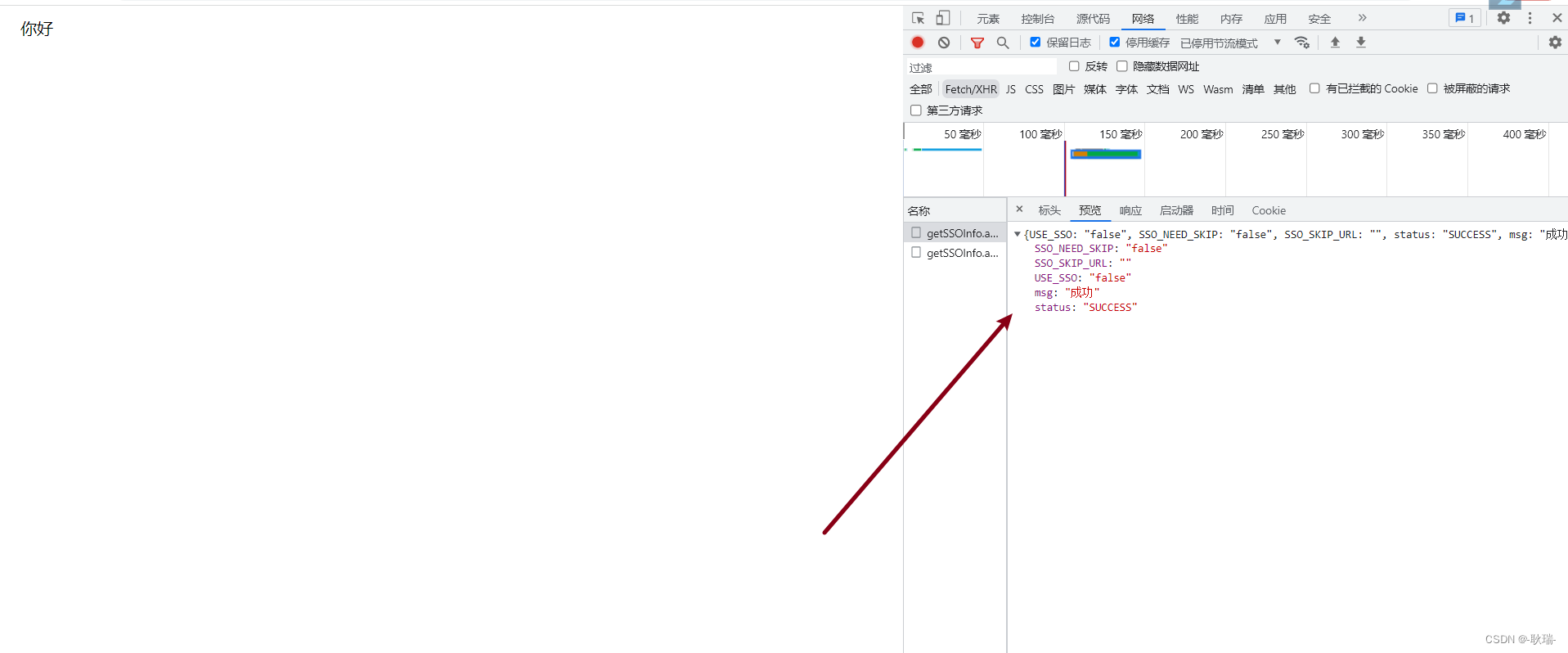Show more DevTools tabs chevron
This screenshot has height=653, width=1568.
point(1362,18)
